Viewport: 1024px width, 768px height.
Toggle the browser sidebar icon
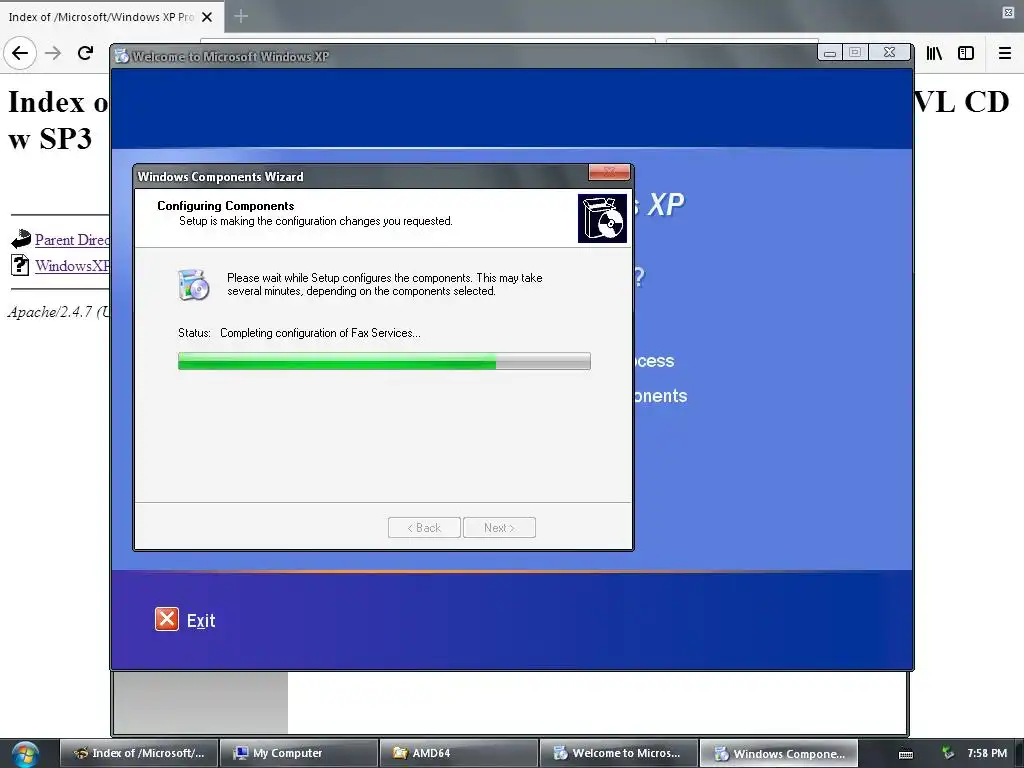tap(966, 53)
